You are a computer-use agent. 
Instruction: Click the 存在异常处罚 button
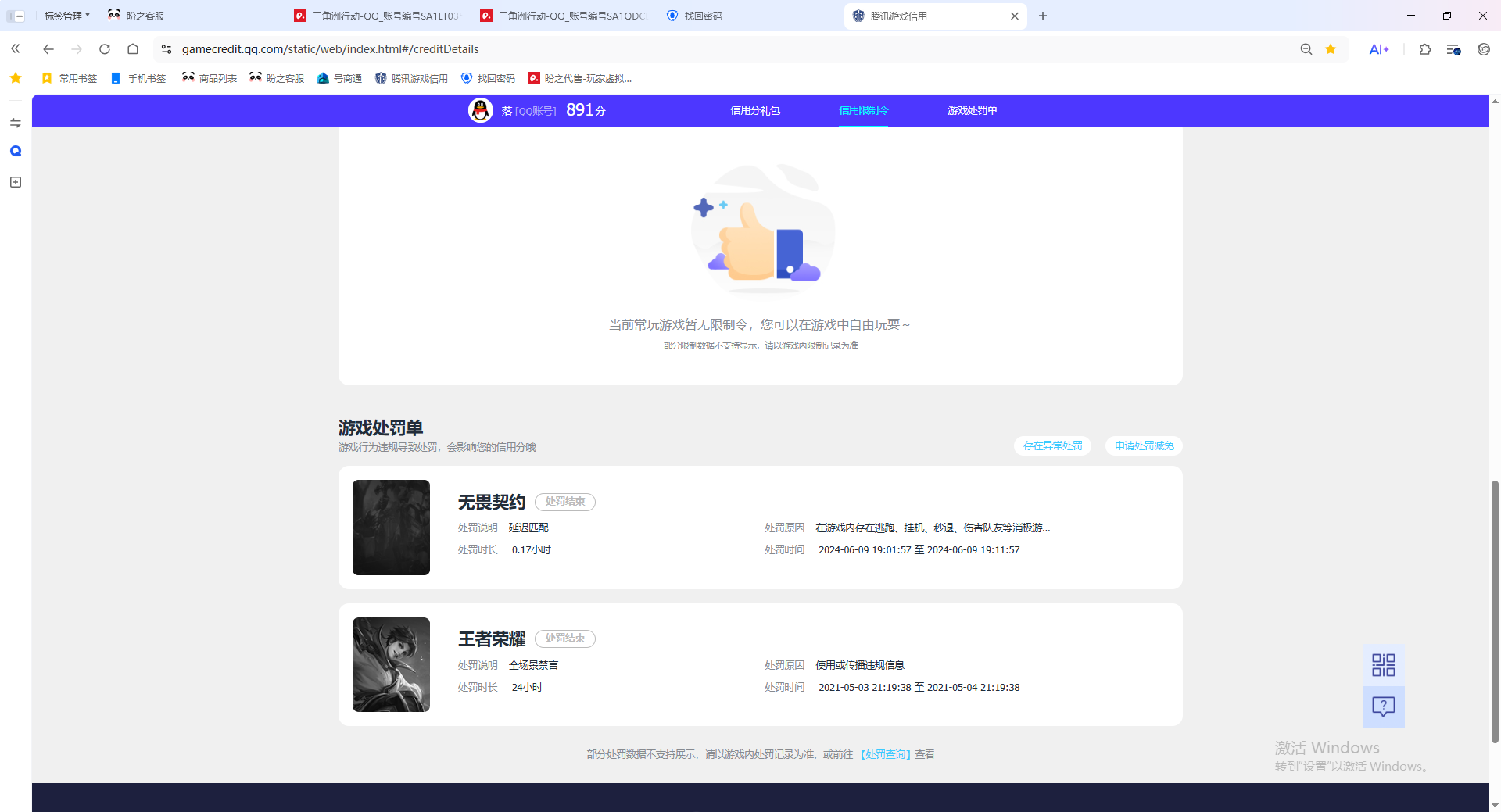[1052, 445]
